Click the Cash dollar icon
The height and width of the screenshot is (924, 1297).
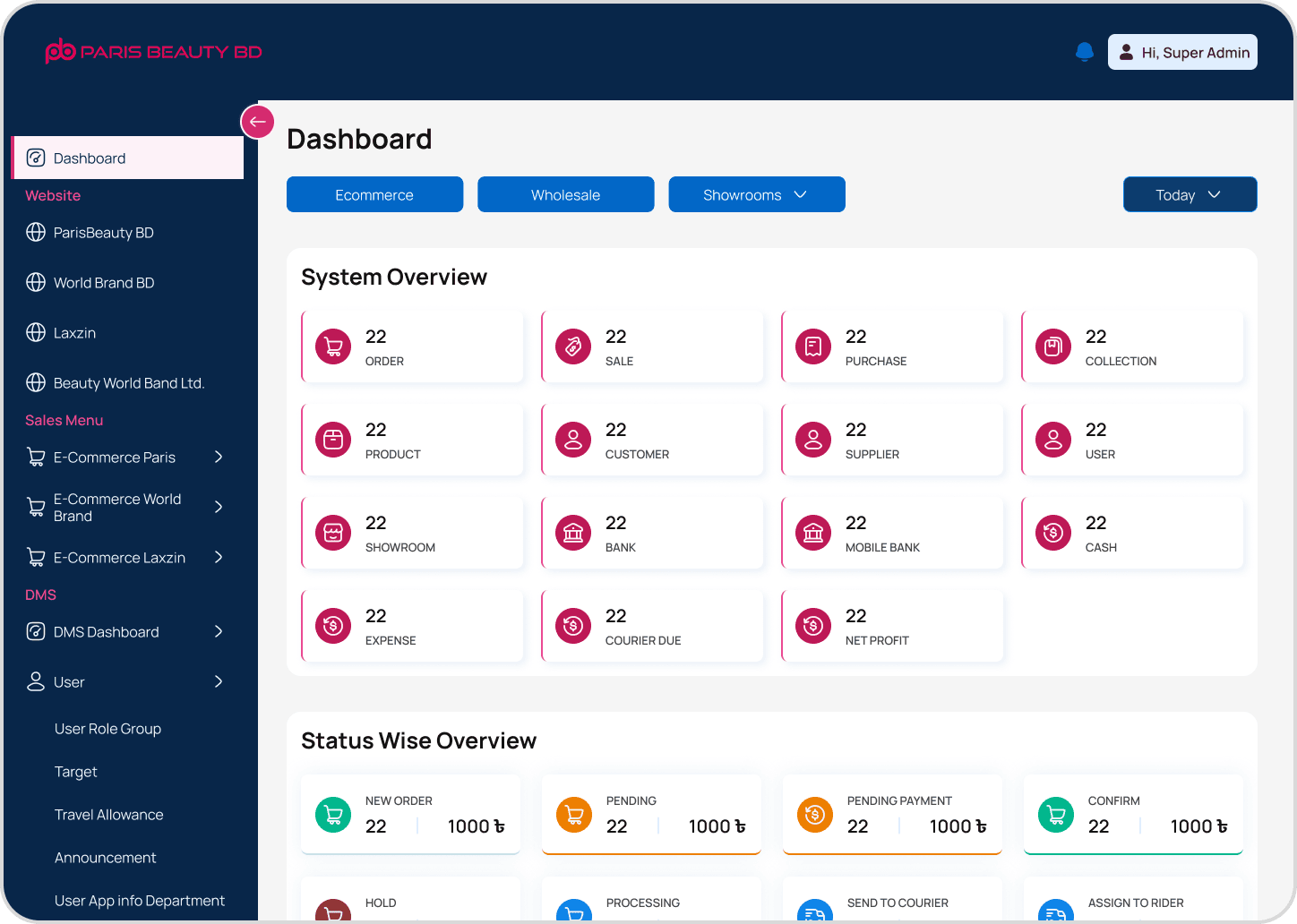point(1053,533)
